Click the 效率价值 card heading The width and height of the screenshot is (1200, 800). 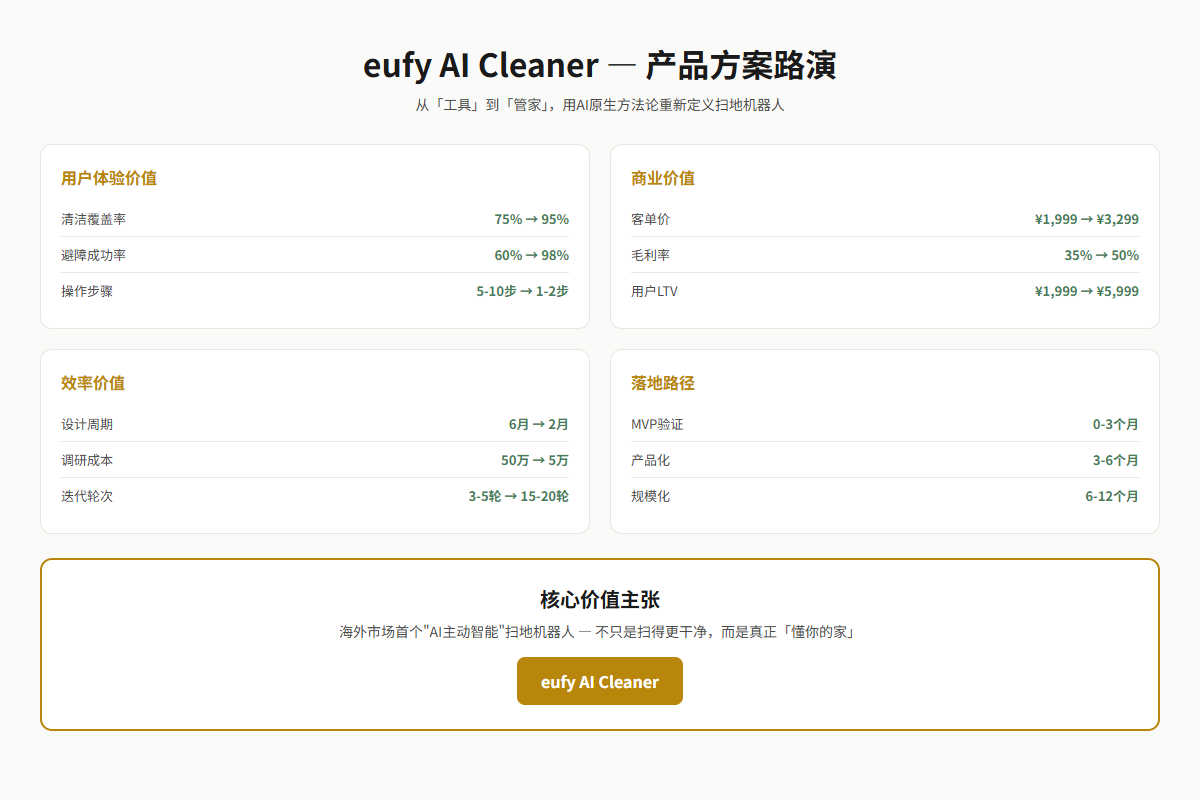point(93,383)
